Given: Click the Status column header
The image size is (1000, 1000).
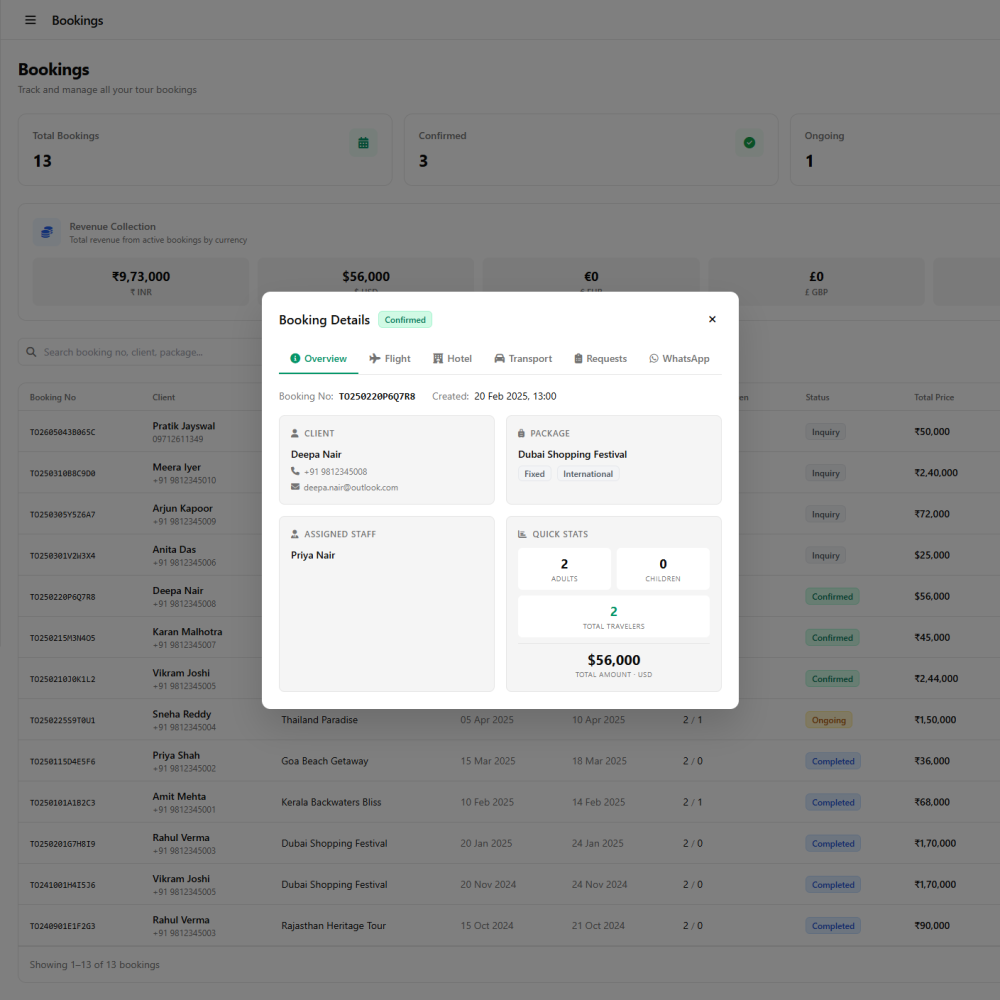Looking at the screenshot, I should pyautogui.click(x=817, y=397).
